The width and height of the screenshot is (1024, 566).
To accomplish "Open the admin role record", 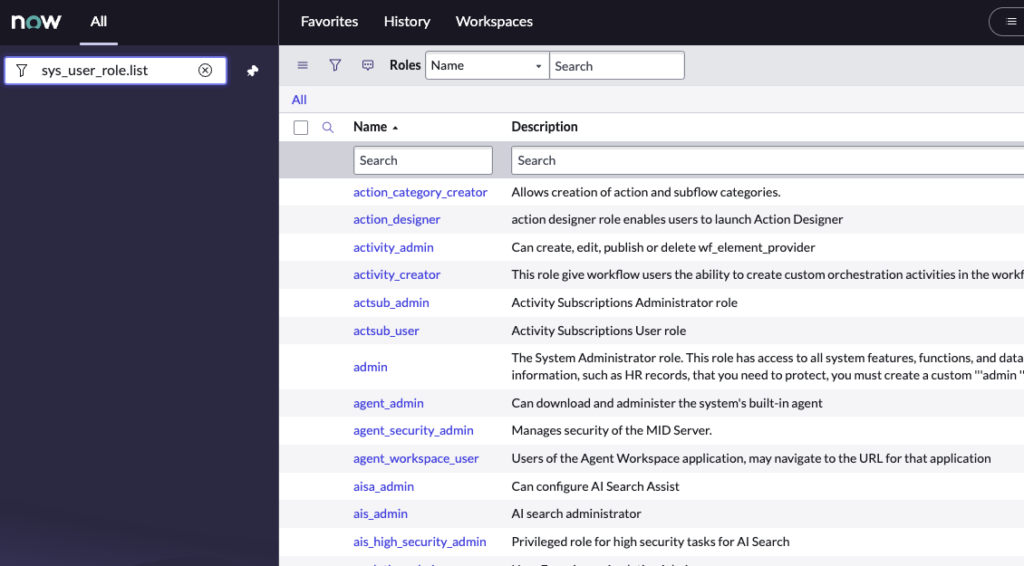I will 370,367.
